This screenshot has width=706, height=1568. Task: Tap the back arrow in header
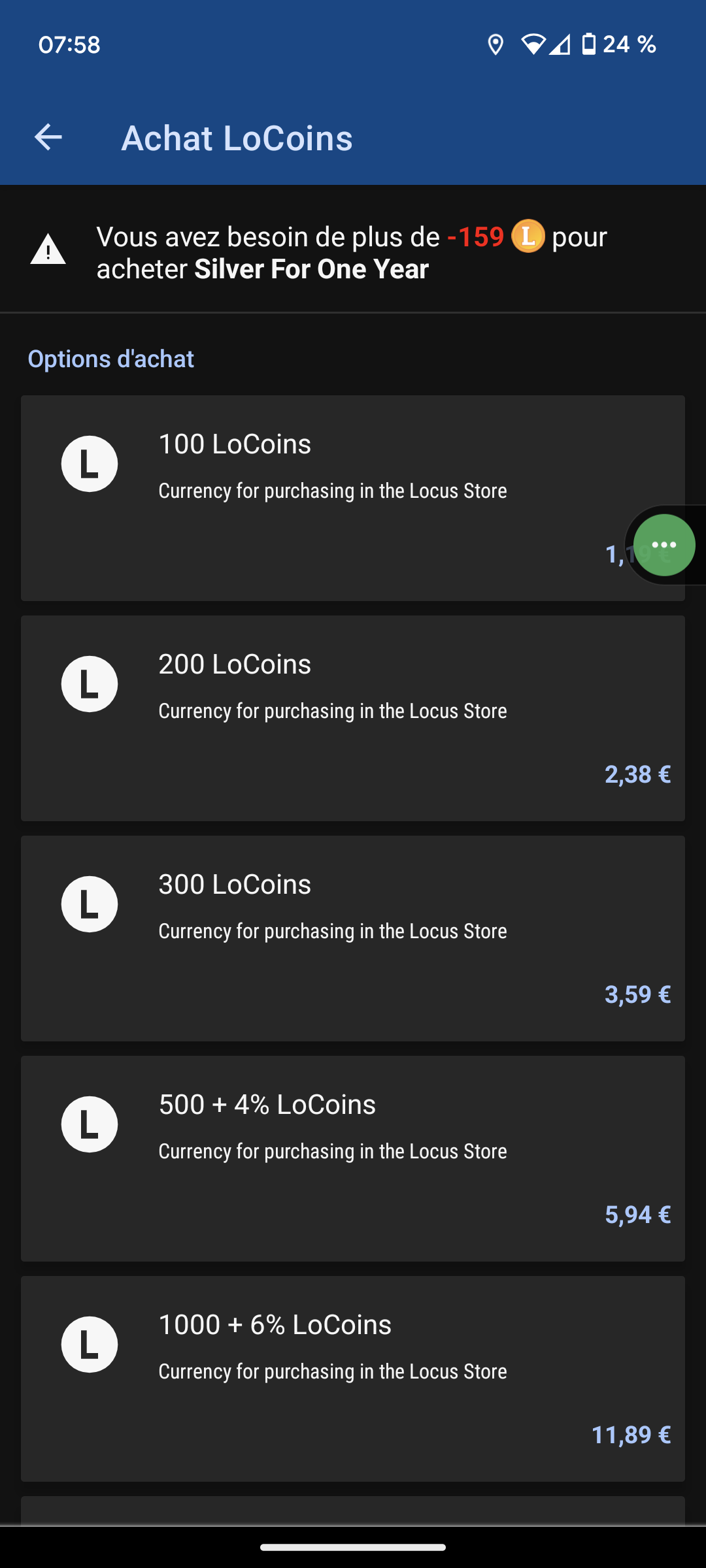(48, 137)
